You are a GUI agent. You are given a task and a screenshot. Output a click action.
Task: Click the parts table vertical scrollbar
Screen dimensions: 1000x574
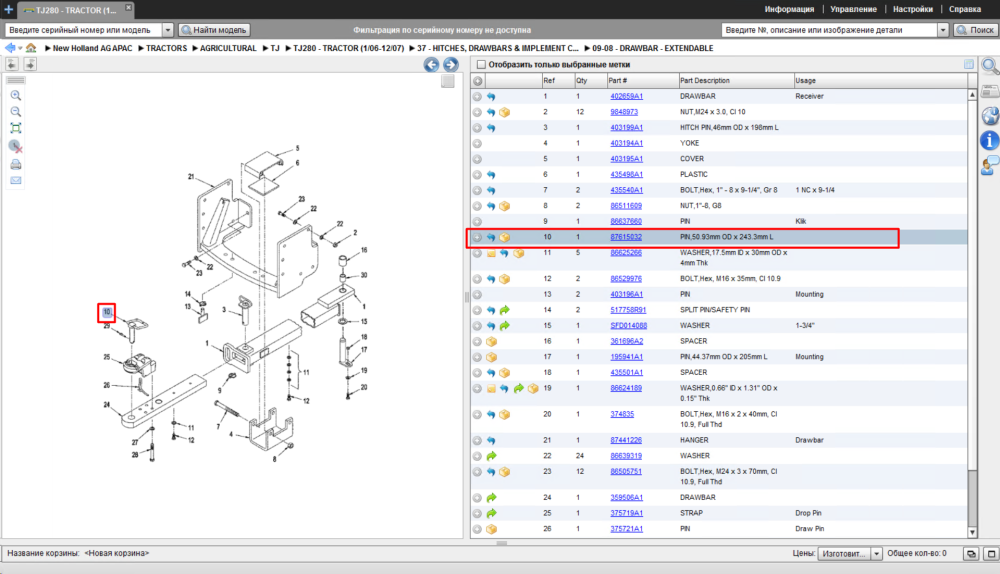click(972, 313)
